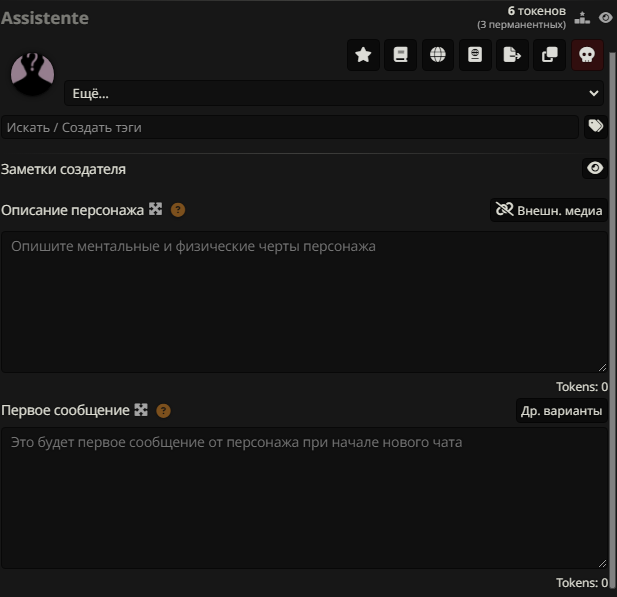Click into the Описание персонажа text area
This screenshot has width=617, height=597.
pos(303,301)
